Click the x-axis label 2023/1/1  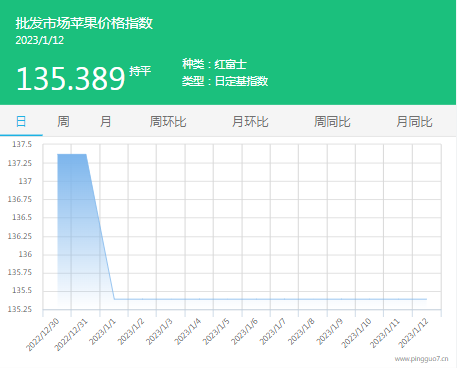tap(103, 331)
